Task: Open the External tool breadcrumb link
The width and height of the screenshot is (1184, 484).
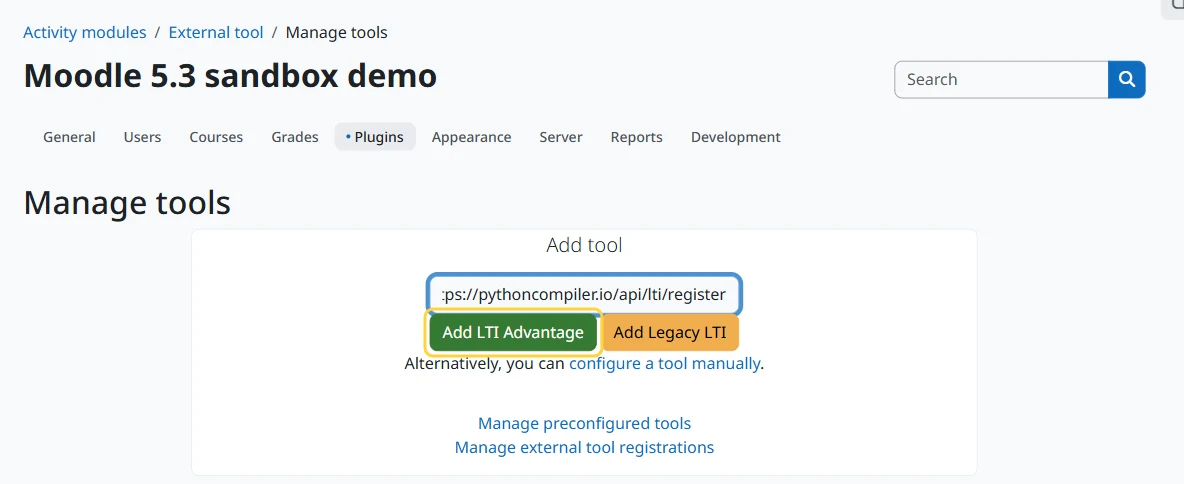Action: 216,32
